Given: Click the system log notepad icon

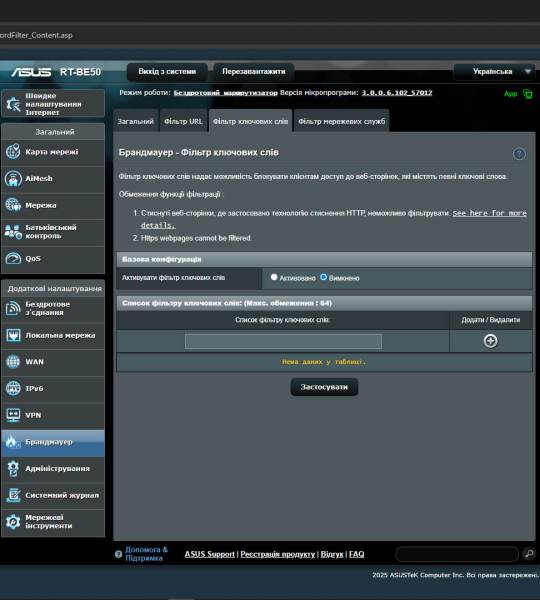Looking at the screenshot, I should coord(13,495).
